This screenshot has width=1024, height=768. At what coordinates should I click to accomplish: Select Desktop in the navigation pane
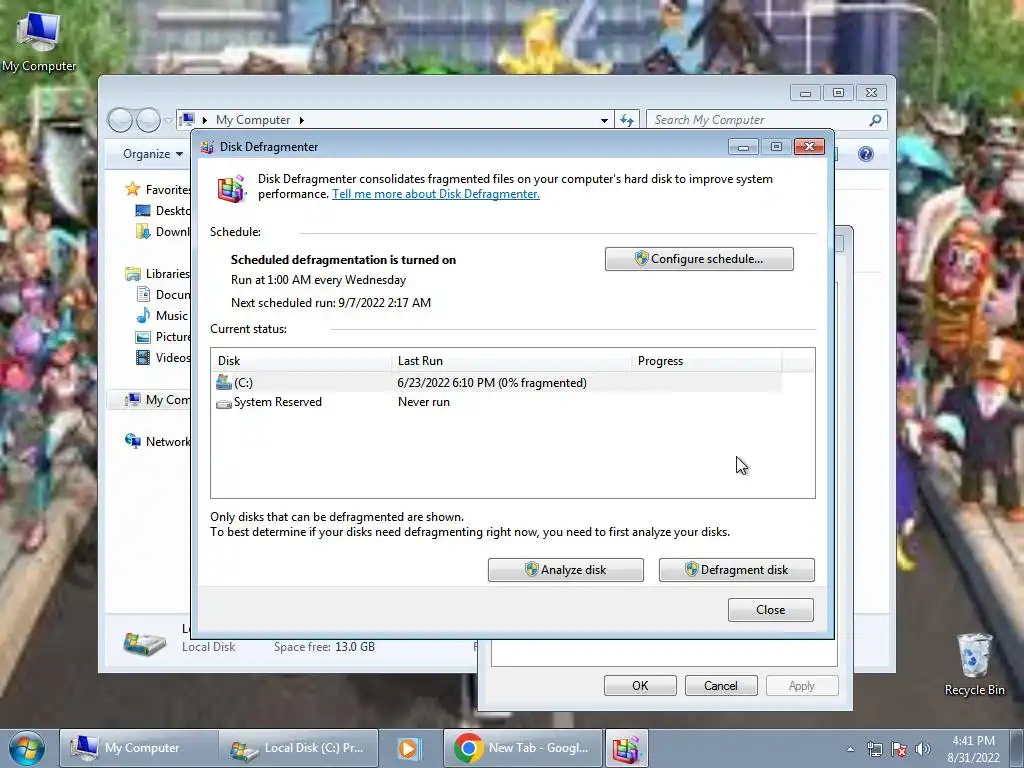coord(163,210)
